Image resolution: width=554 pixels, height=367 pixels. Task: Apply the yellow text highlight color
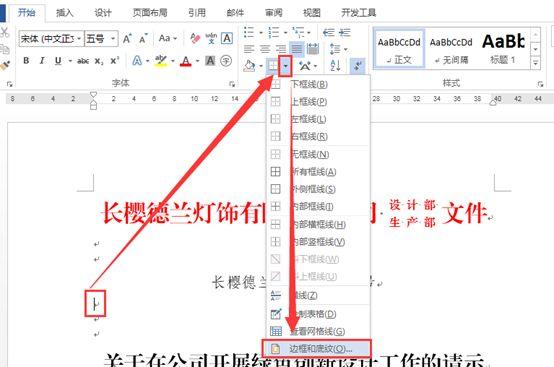tap(161, 61)
